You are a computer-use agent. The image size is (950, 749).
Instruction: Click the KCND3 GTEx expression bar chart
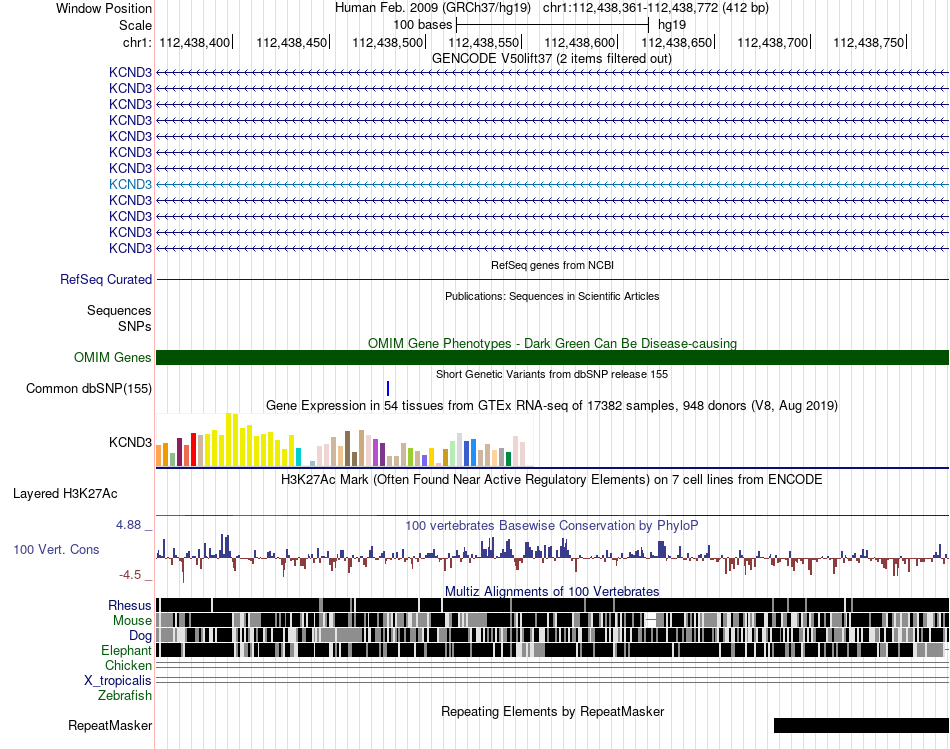[x=344, y=440]
